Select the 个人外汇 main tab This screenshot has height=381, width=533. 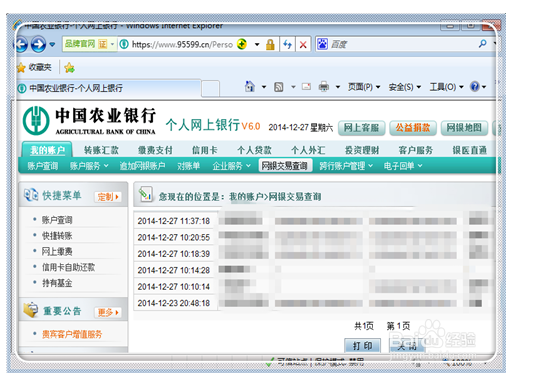click(x=308, y=150)
